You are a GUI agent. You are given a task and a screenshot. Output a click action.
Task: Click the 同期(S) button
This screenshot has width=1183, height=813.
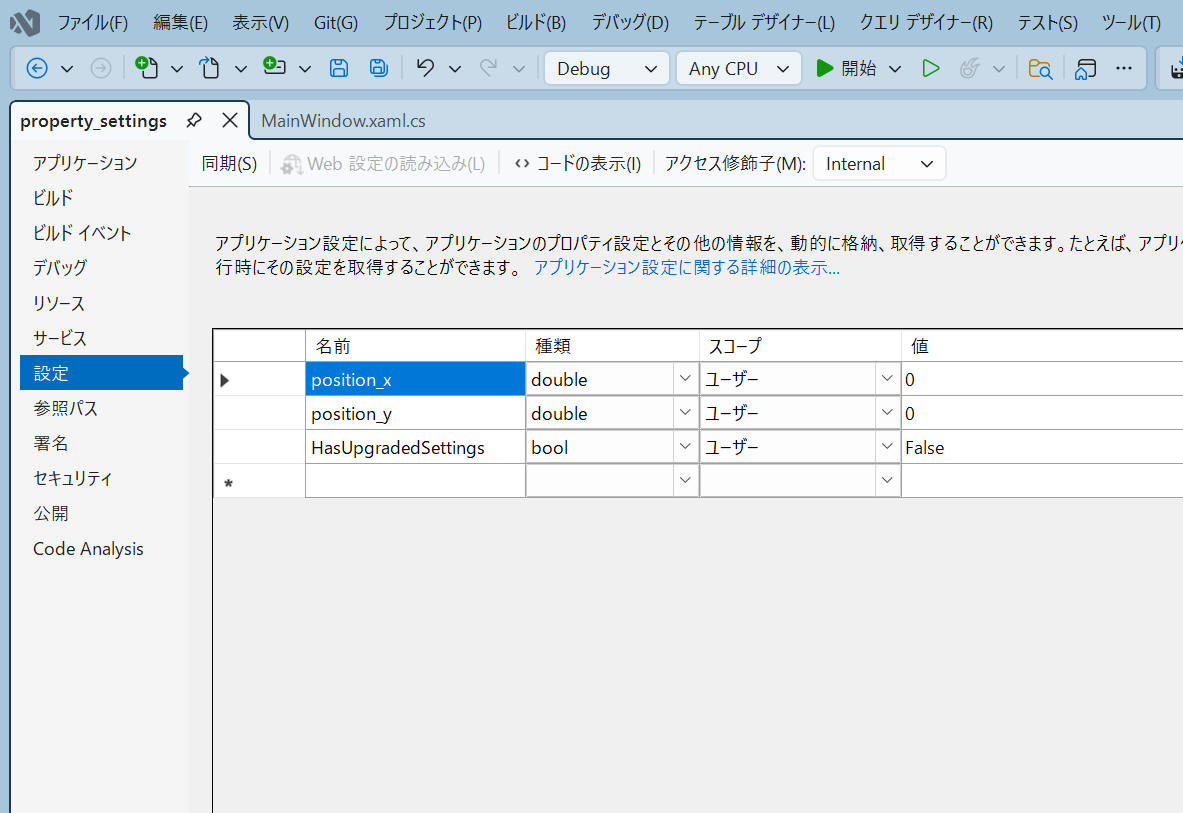(x=229, y=164)
